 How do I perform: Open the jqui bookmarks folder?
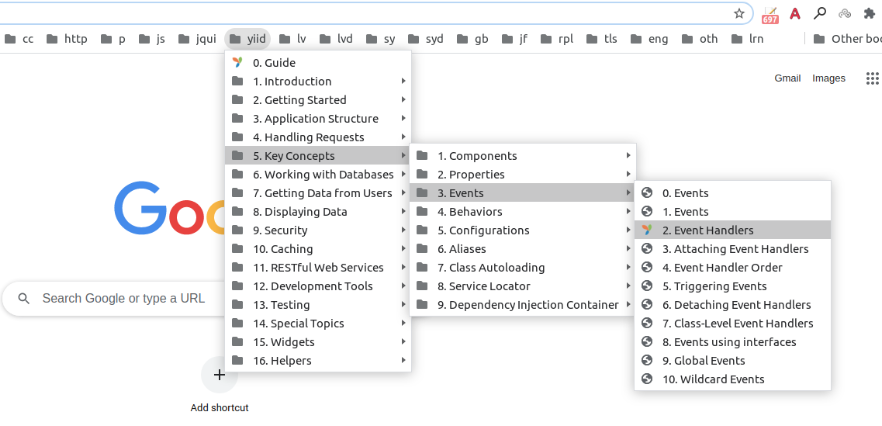tap(198, 39)
